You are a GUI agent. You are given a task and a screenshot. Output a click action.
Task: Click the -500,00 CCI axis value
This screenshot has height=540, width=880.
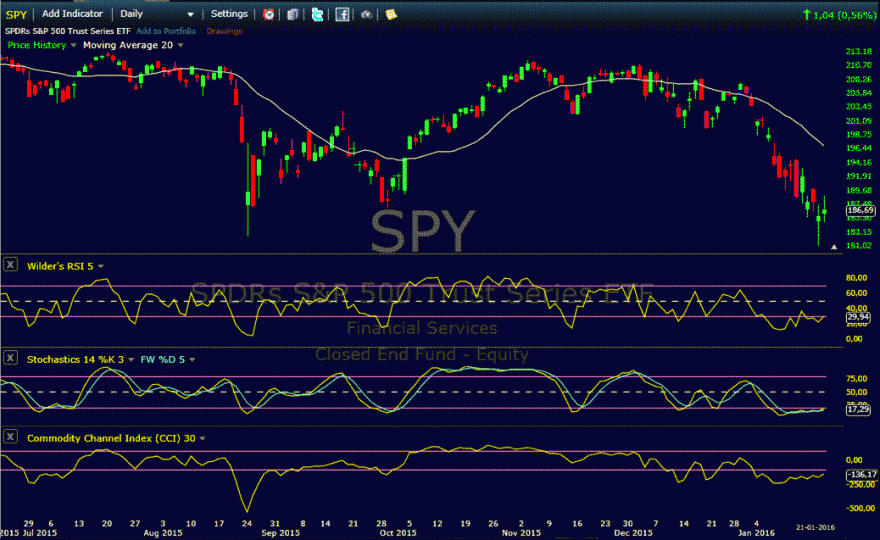tap(860, 508)
